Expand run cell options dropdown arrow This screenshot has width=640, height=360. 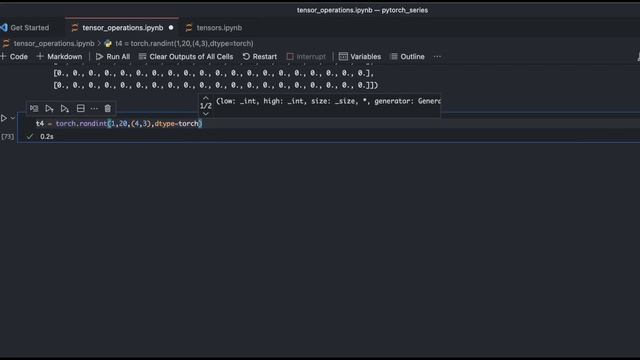coord(13,118)
